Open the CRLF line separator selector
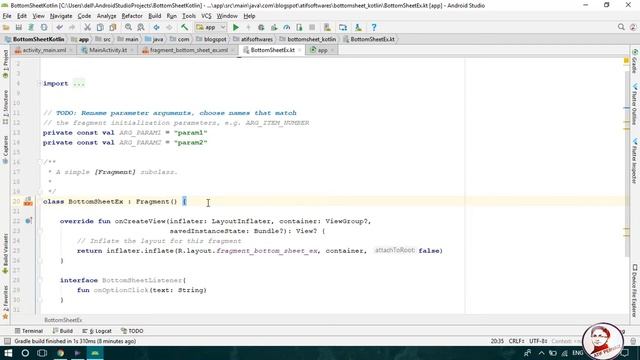This screenshot has height=360, width=640. pyautogui.click(x=516, y=341)
